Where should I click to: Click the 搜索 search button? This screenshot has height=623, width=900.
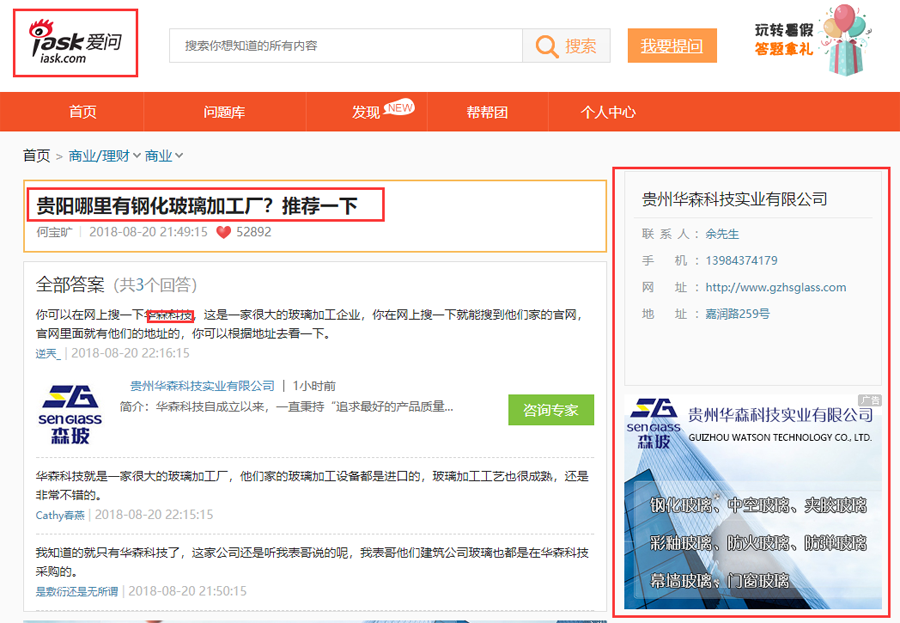(x=567, y=45)
